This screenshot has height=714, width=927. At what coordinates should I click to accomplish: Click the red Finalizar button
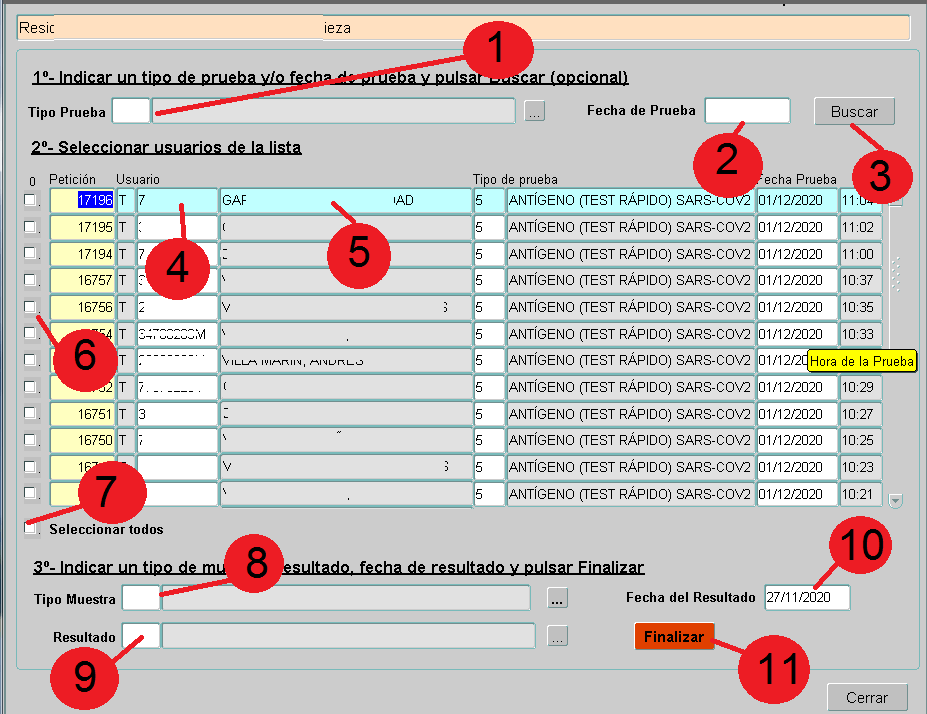(674, 636)
